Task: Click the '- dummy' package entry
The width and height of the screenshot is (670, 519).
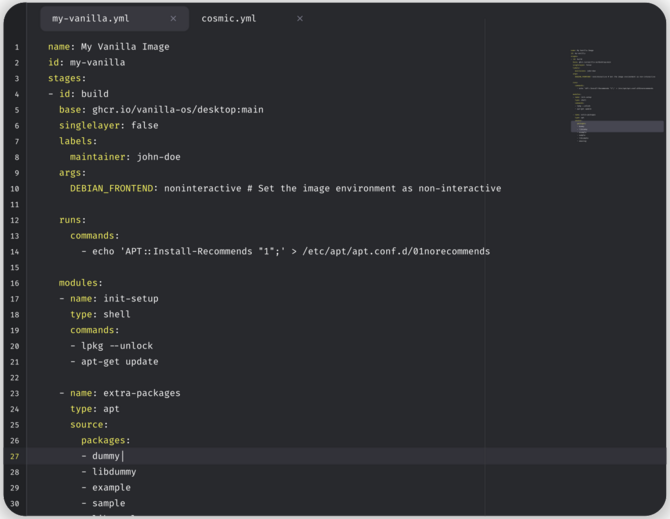Action: coord(100,456)
